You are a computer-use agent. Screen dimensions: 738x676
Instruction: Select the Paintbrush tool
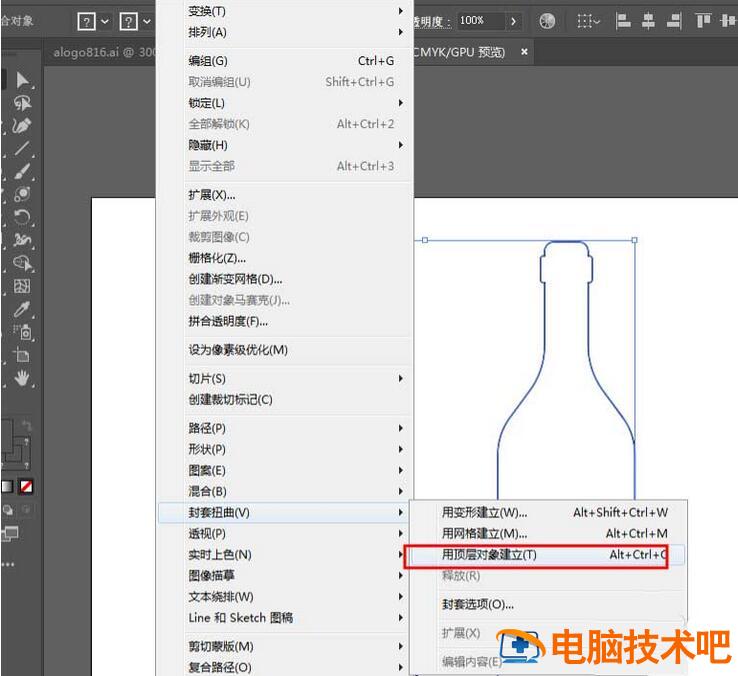coord(22,171)
